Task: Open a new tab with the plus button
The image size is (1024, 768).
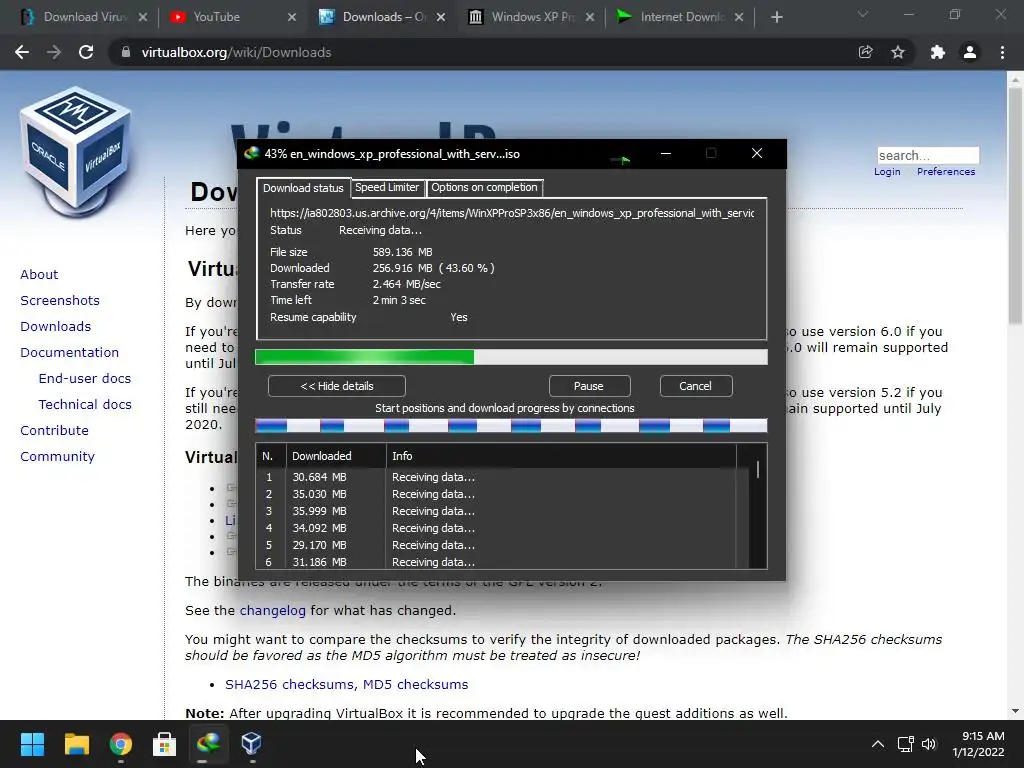Action: pyautogui.click(x=776, y=17)
